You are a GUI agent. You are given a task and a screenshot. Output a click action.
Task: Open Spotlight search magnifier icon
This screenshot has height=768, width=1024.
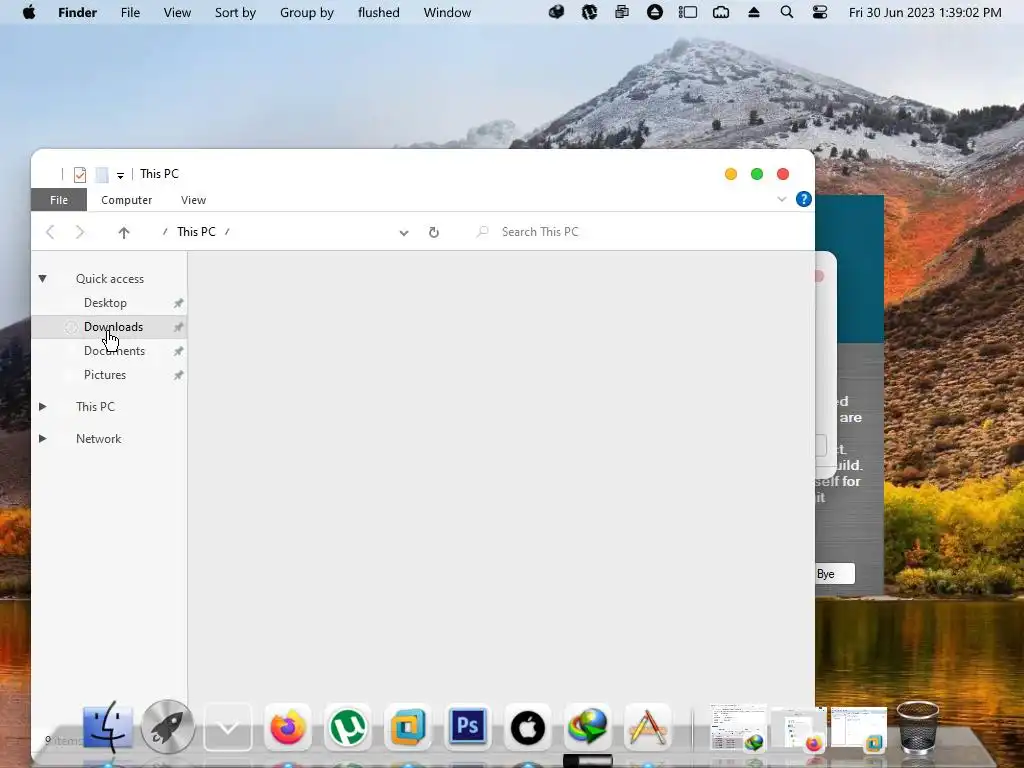[786, 12]
